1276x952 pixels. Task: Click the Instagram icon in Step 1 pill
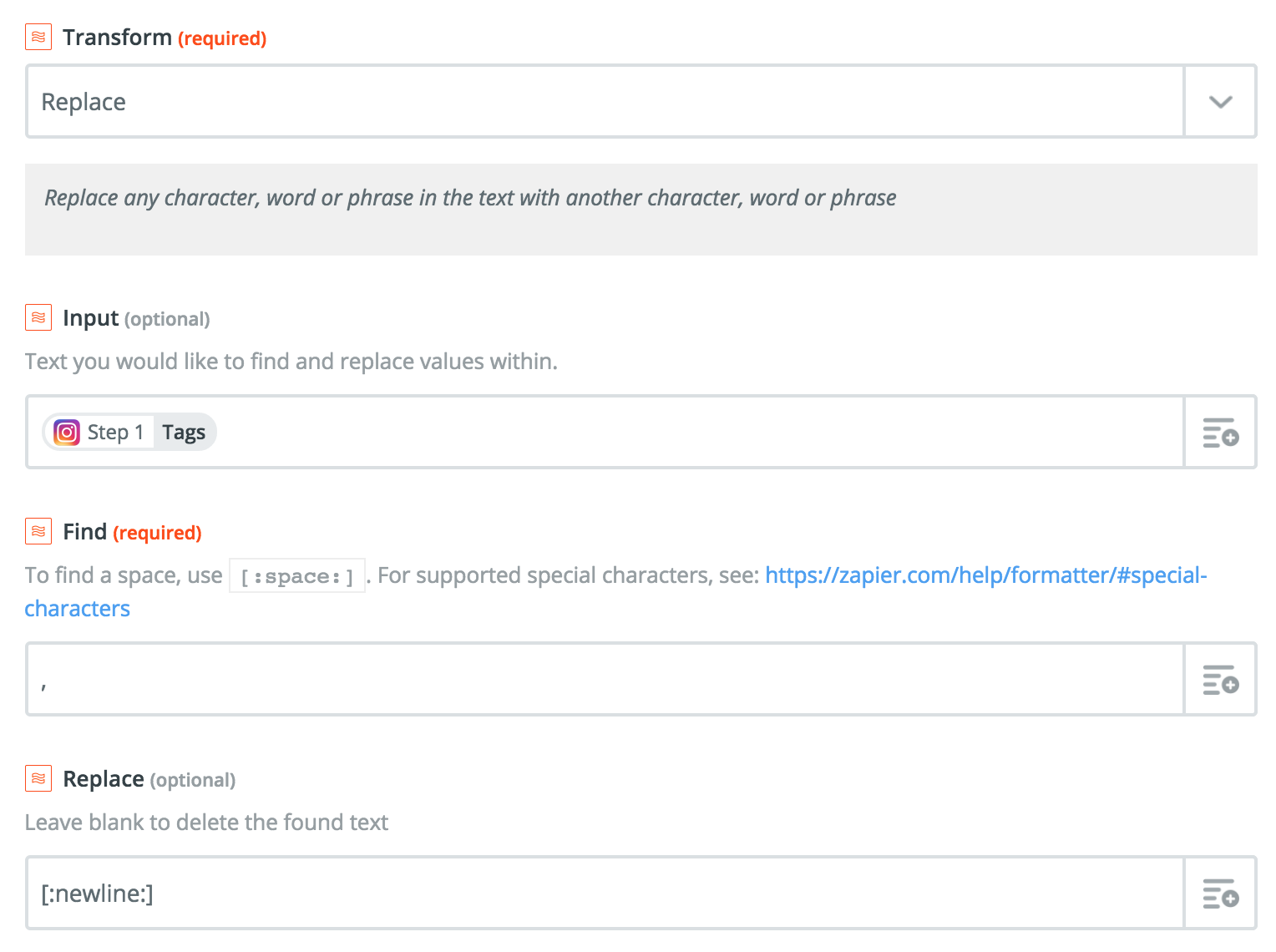67,433
